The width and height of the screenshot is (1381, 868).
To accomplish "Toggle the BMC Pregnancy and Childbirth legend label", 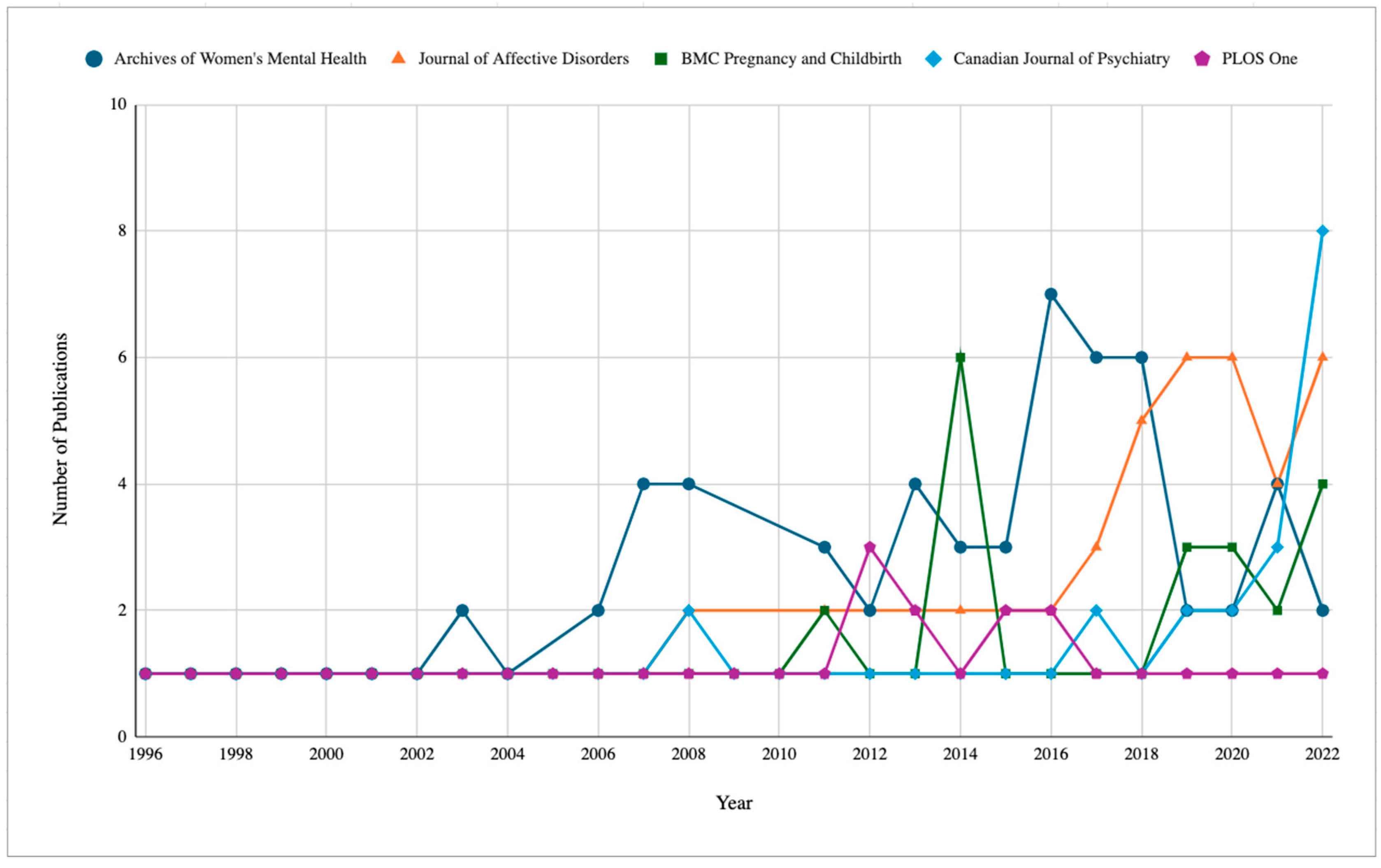I will click(791, 59).
